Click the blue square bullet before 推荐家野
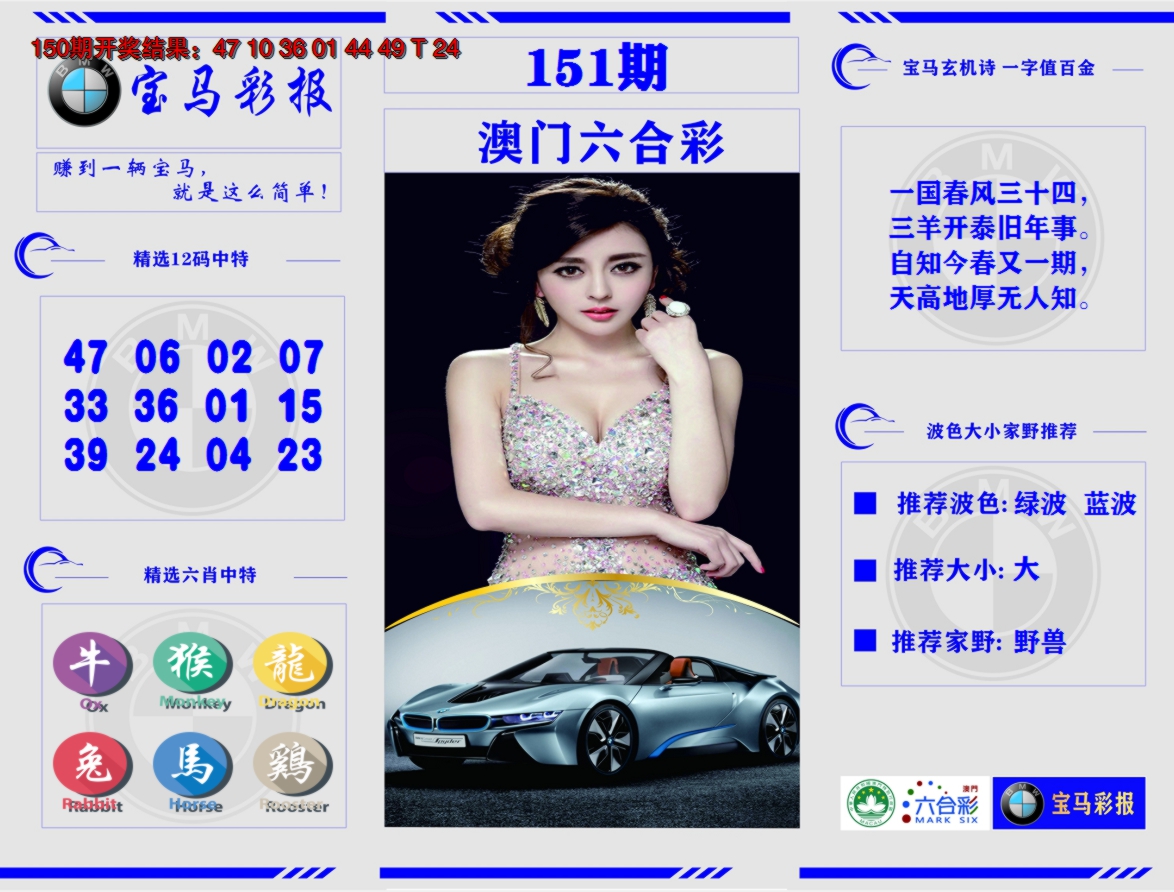The width and height of the screenshot is (1174, 892). [x=866, y=640]
